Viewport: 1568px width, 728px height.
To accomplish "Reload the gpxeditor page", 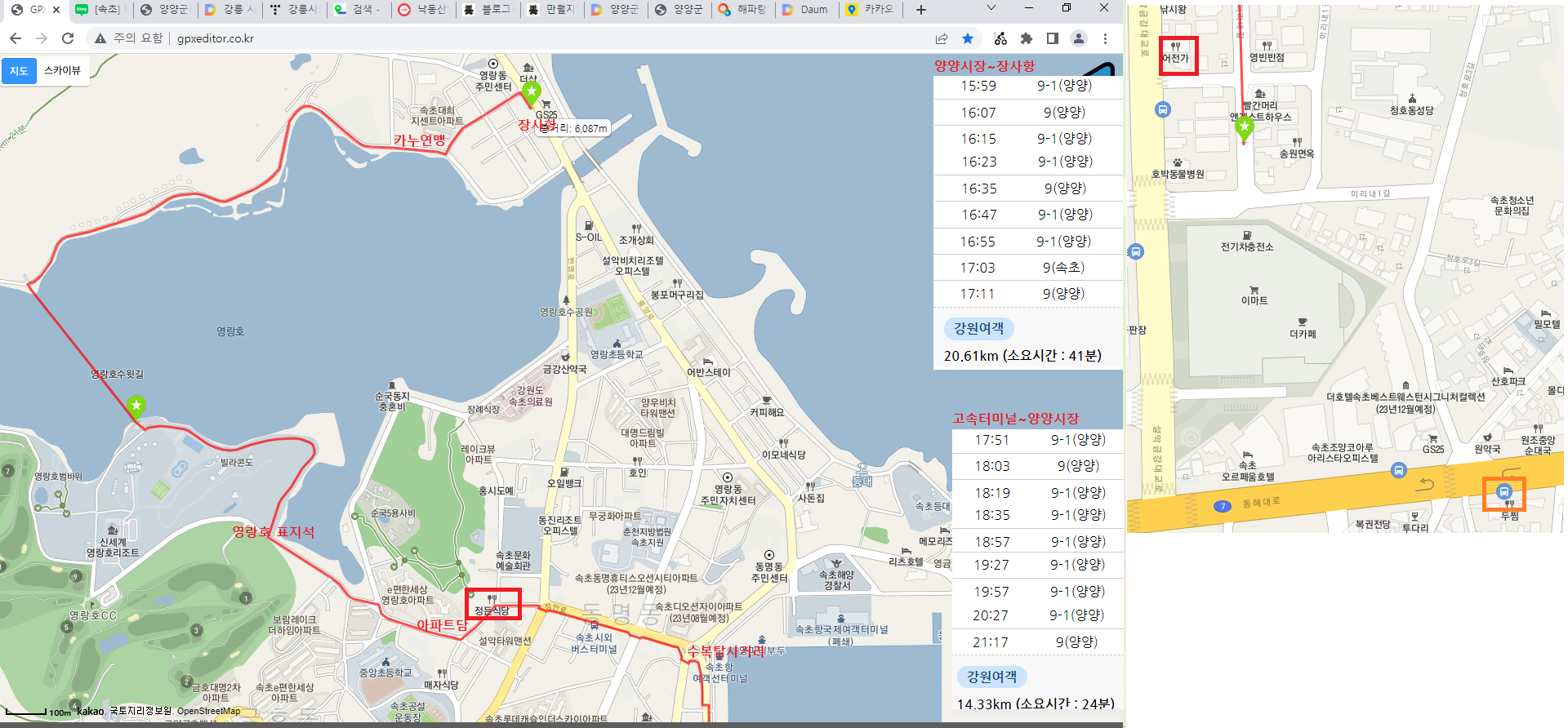I will click(x=68, y=38).
